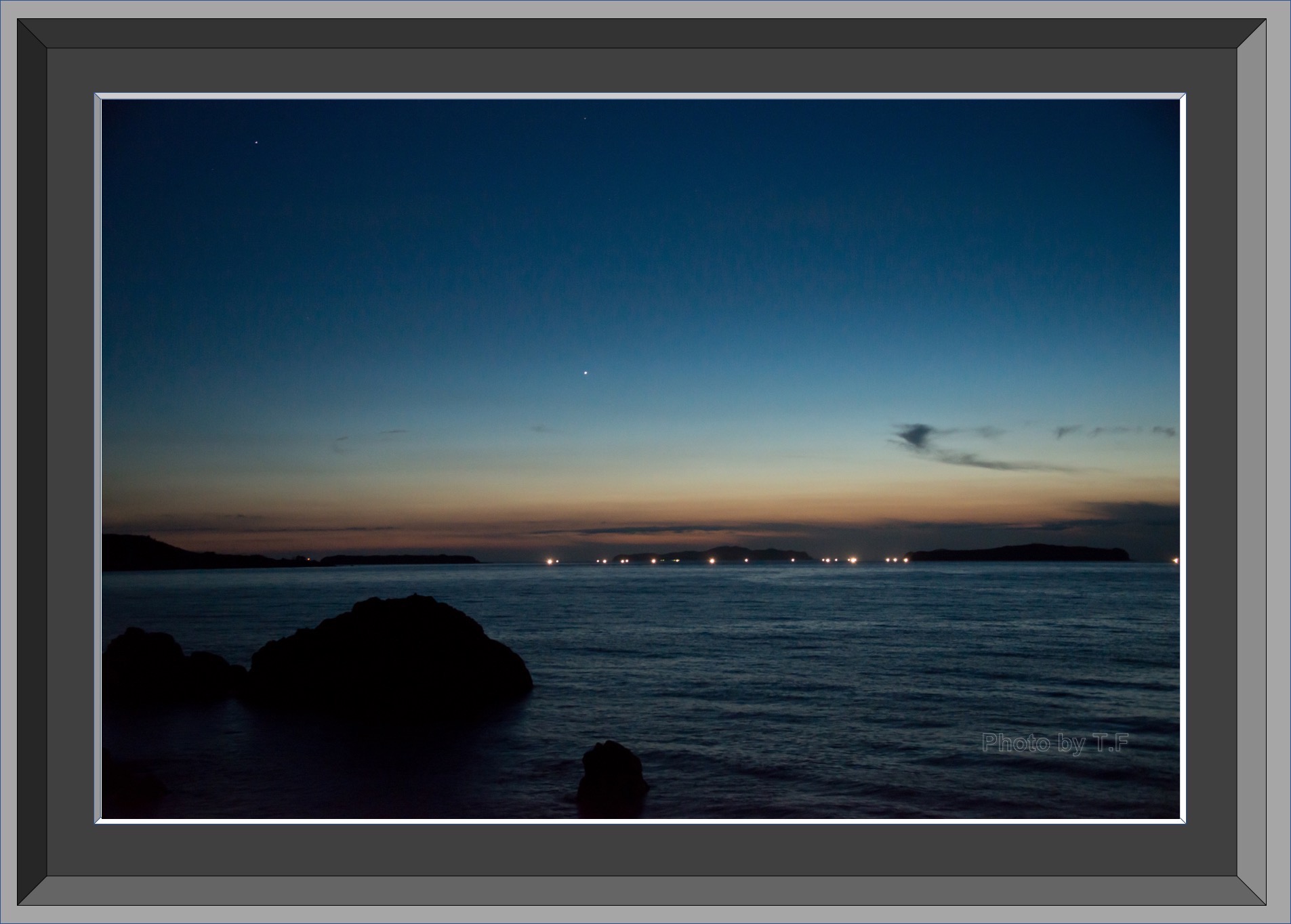Click the right bevel of the picture frame
Screen dimensions: 1291x924
[1251, 461]
